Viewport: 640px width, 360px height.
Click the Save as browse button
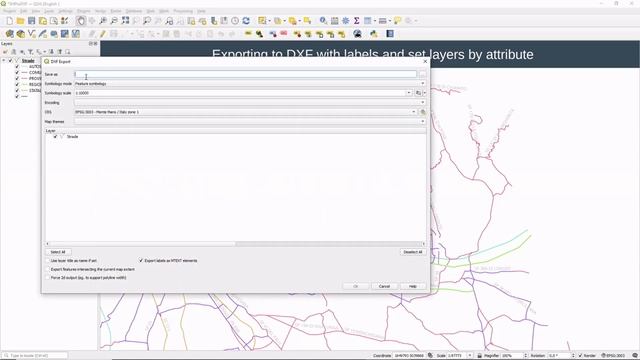pos(422,74)
